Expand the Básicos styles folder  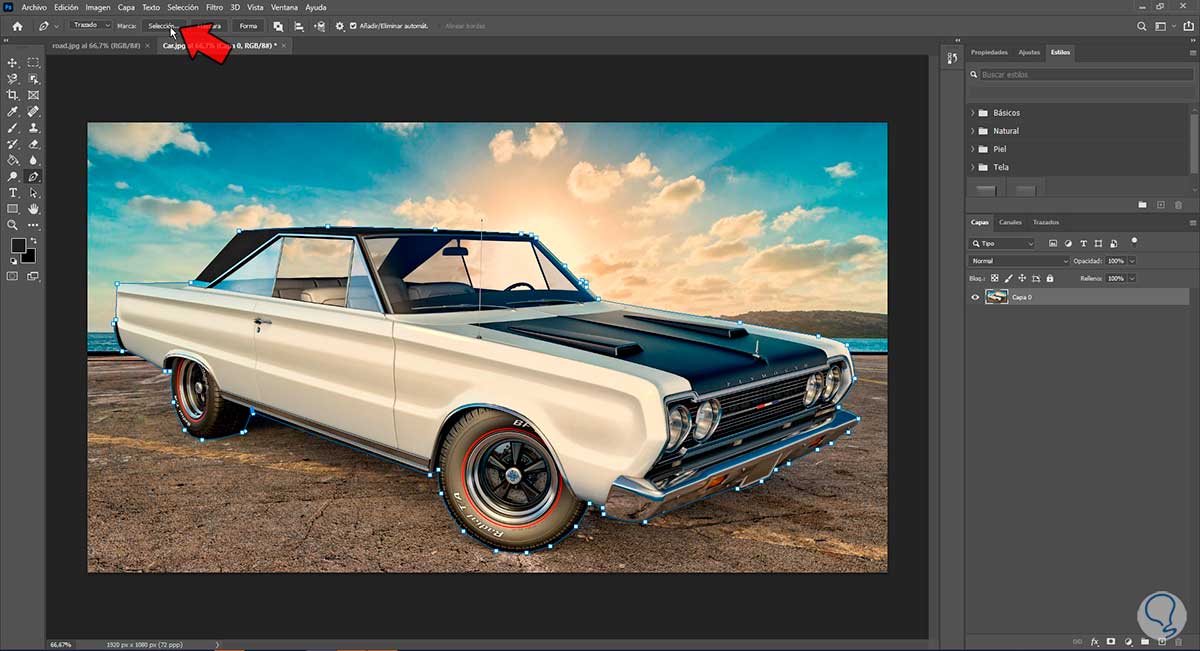[x=973, y=113]
